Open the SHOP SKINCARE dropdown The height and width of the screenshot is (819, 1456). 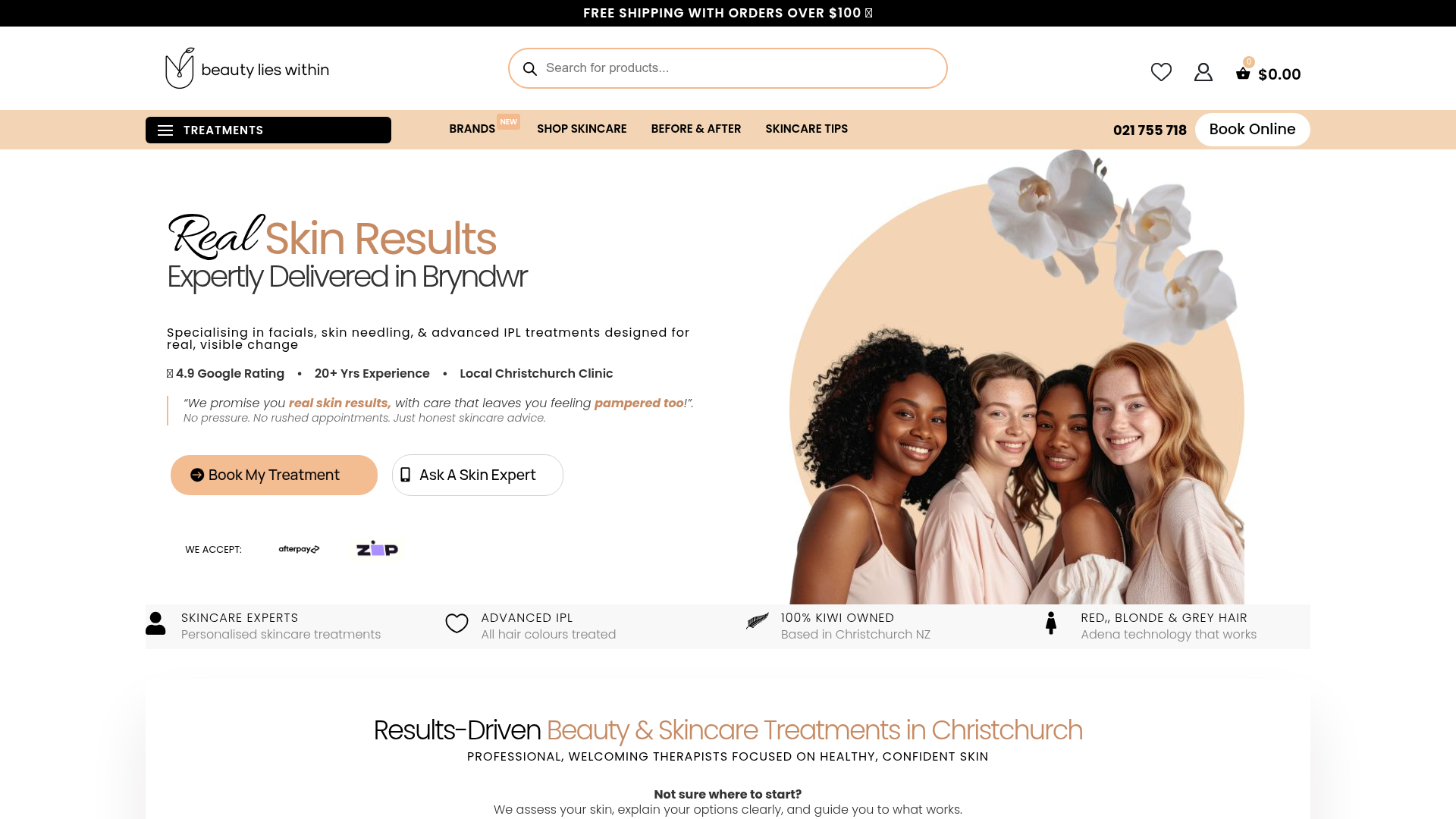(582, 129)
